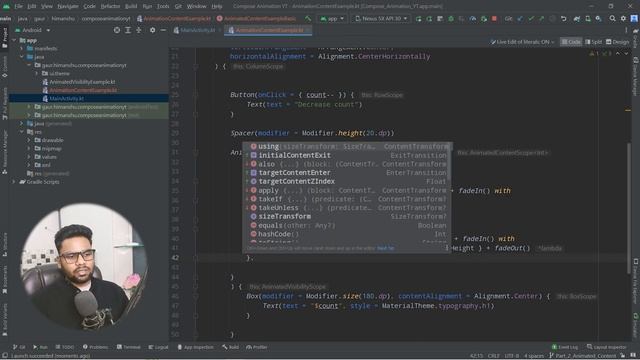Click Select Opened File target icon

117,30
